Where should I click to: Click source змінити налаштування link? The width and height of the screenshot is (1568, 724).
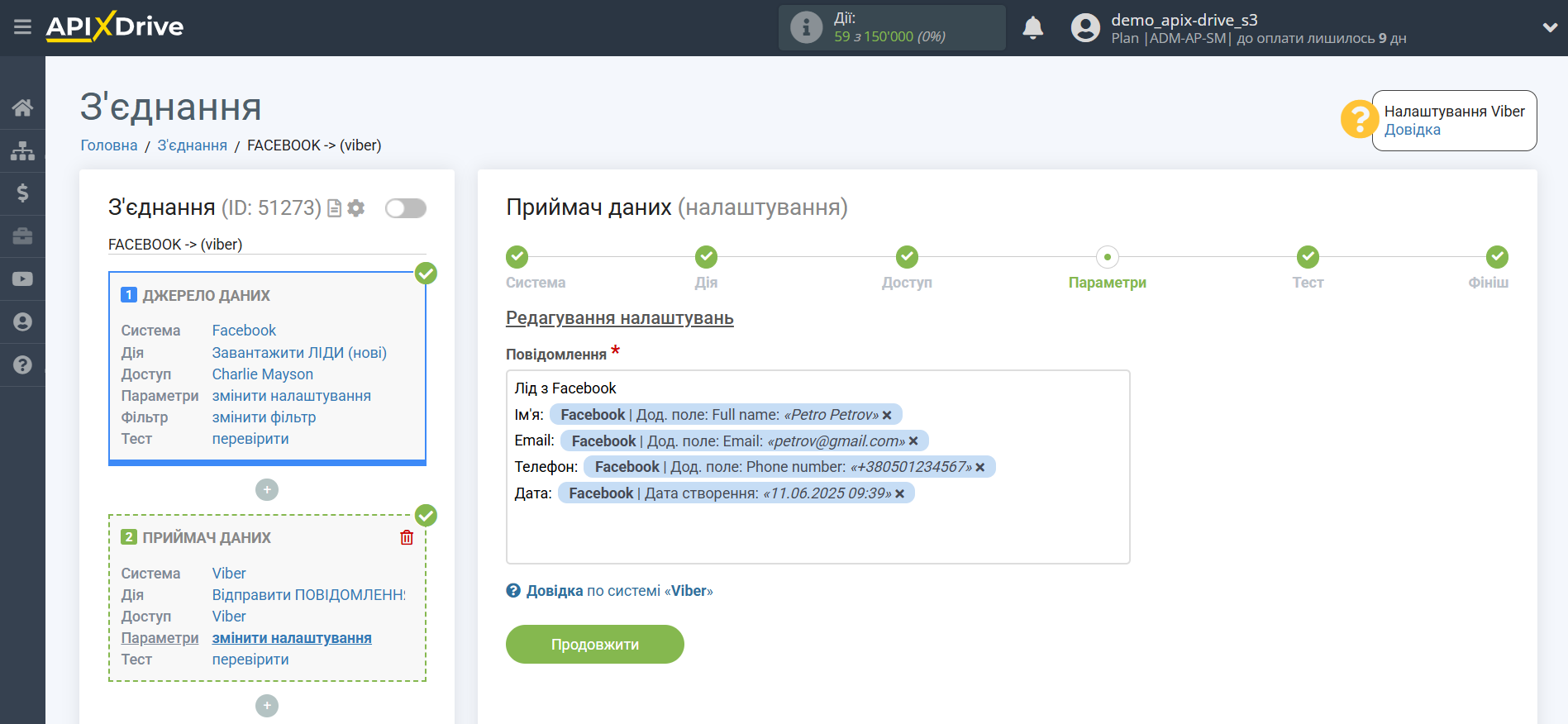click(x=292, y=396)
